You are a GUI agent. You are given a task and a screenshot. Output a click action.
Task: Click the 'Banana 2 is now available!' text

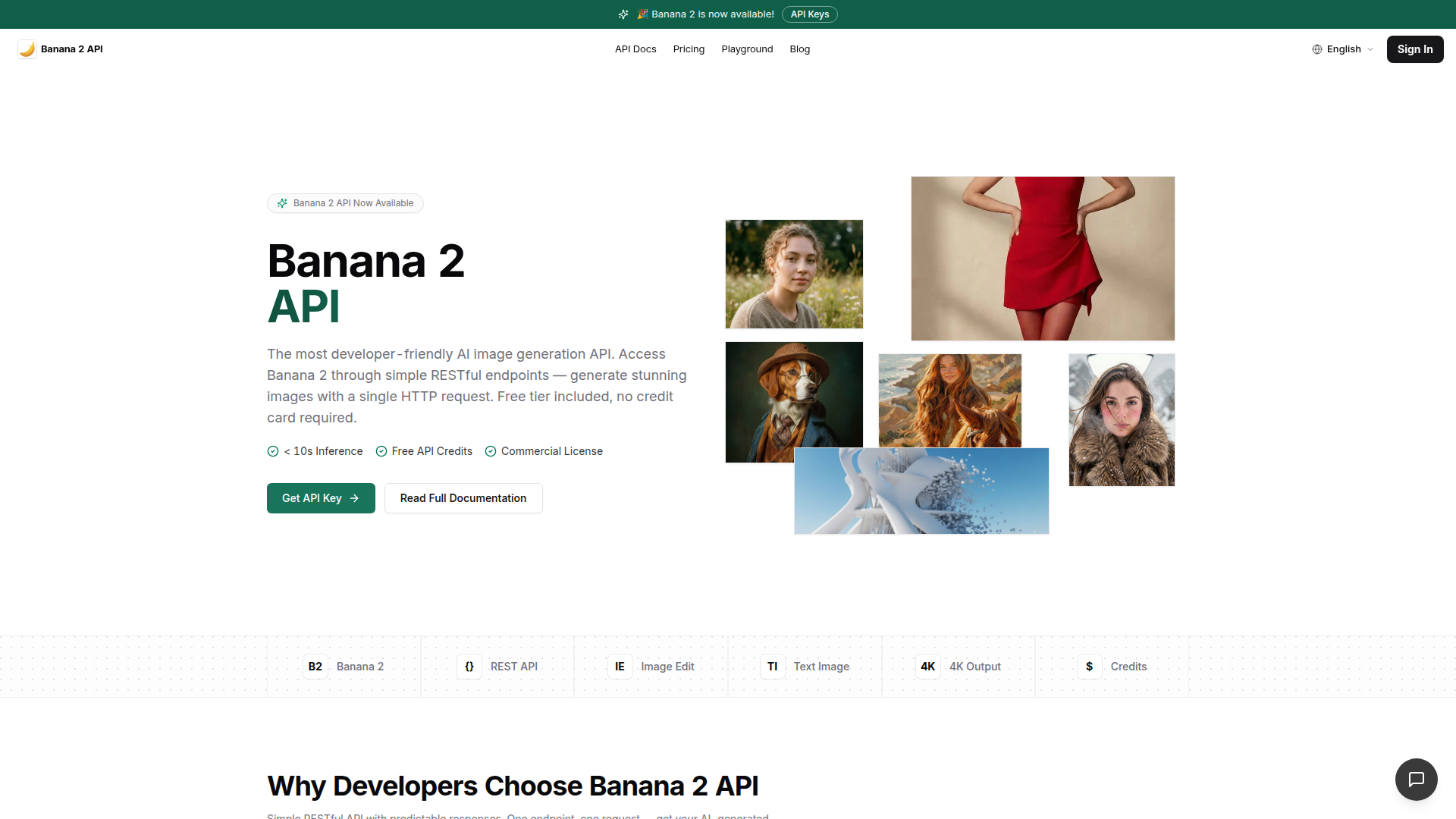tap(713, 14)
